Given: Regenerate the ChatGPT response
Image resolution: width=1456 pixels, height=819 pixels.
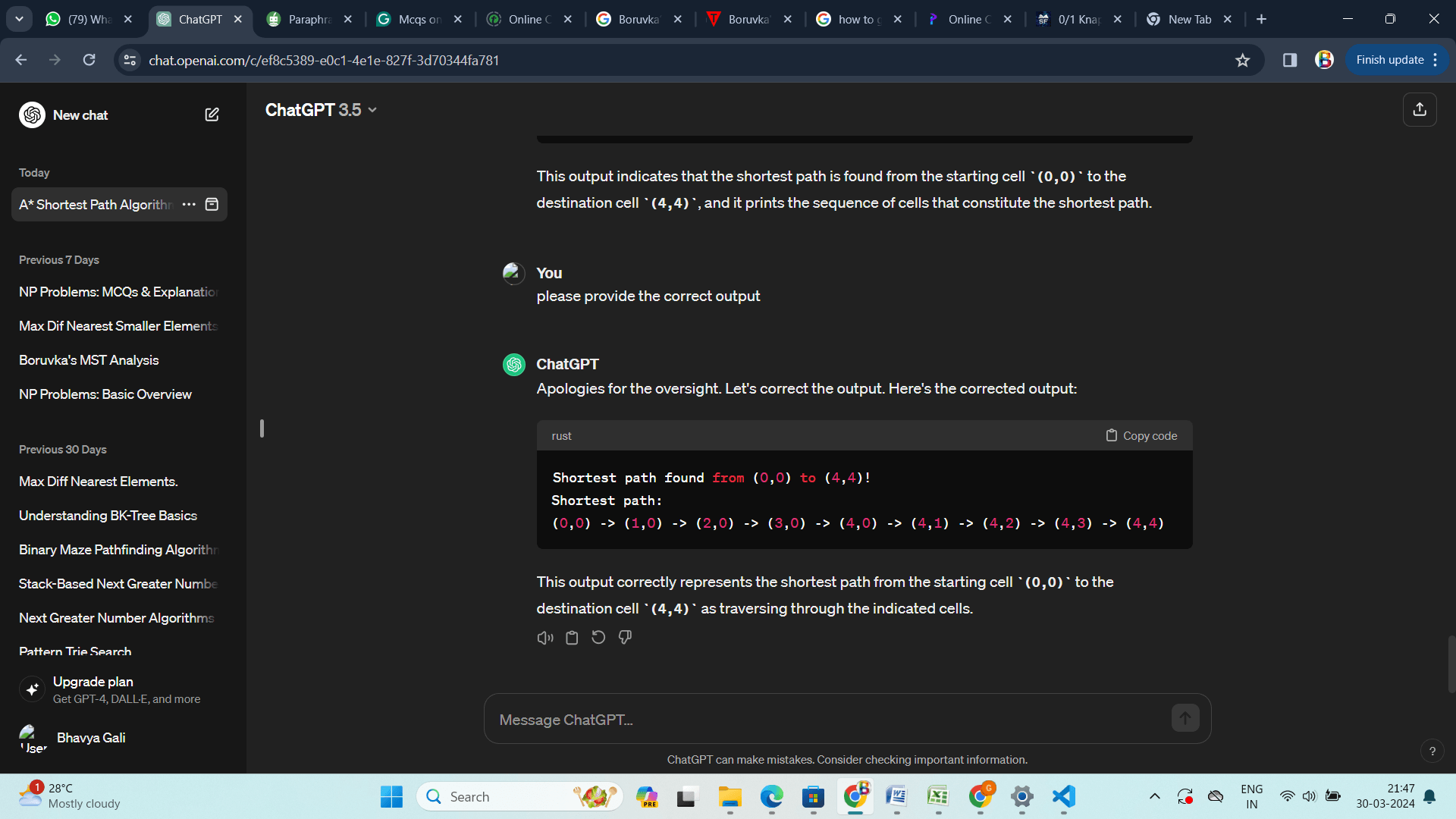Looking at the screenshot, I should [598, 638].
